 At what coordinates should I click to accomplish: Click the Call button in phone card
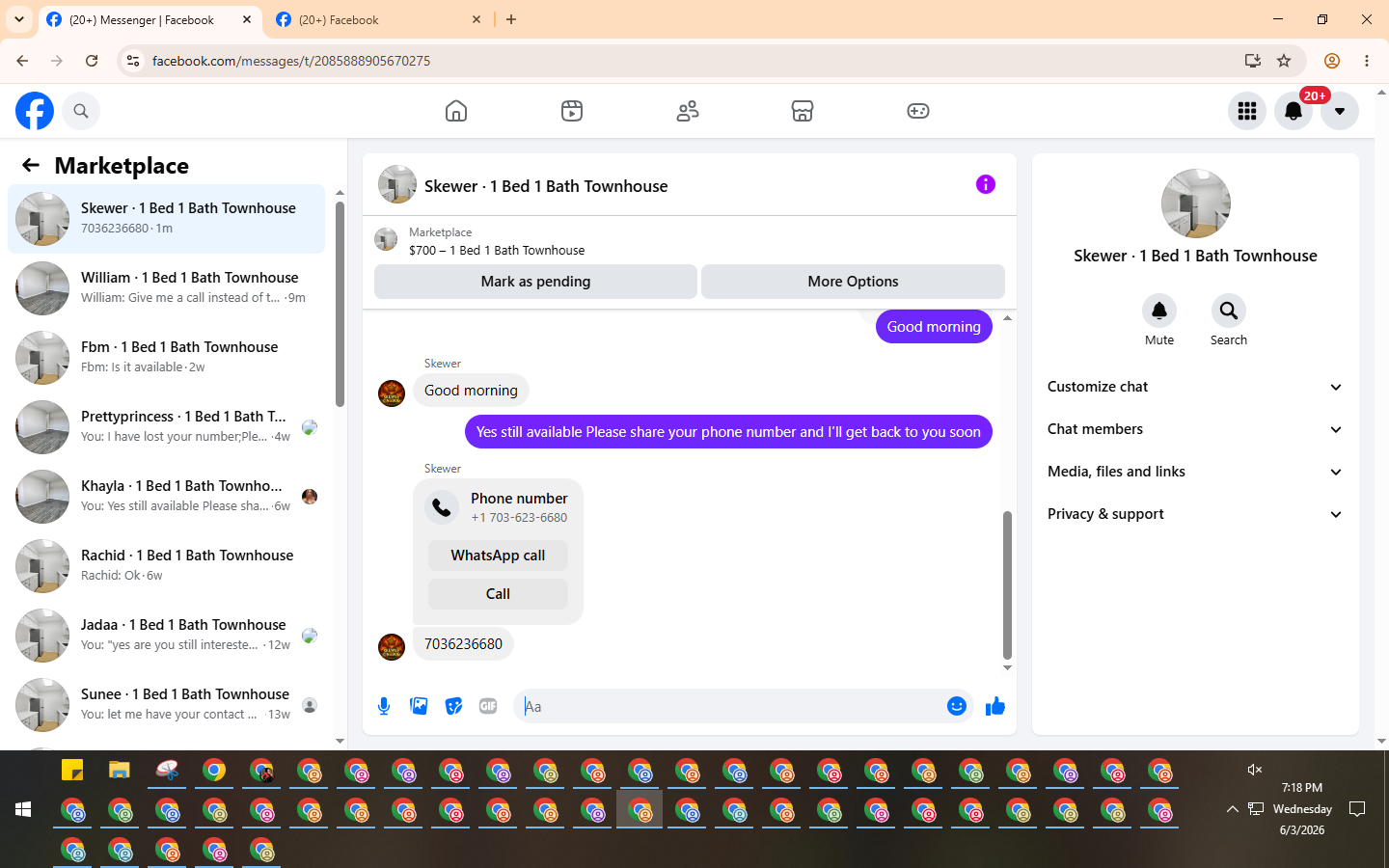coord(498,594)
